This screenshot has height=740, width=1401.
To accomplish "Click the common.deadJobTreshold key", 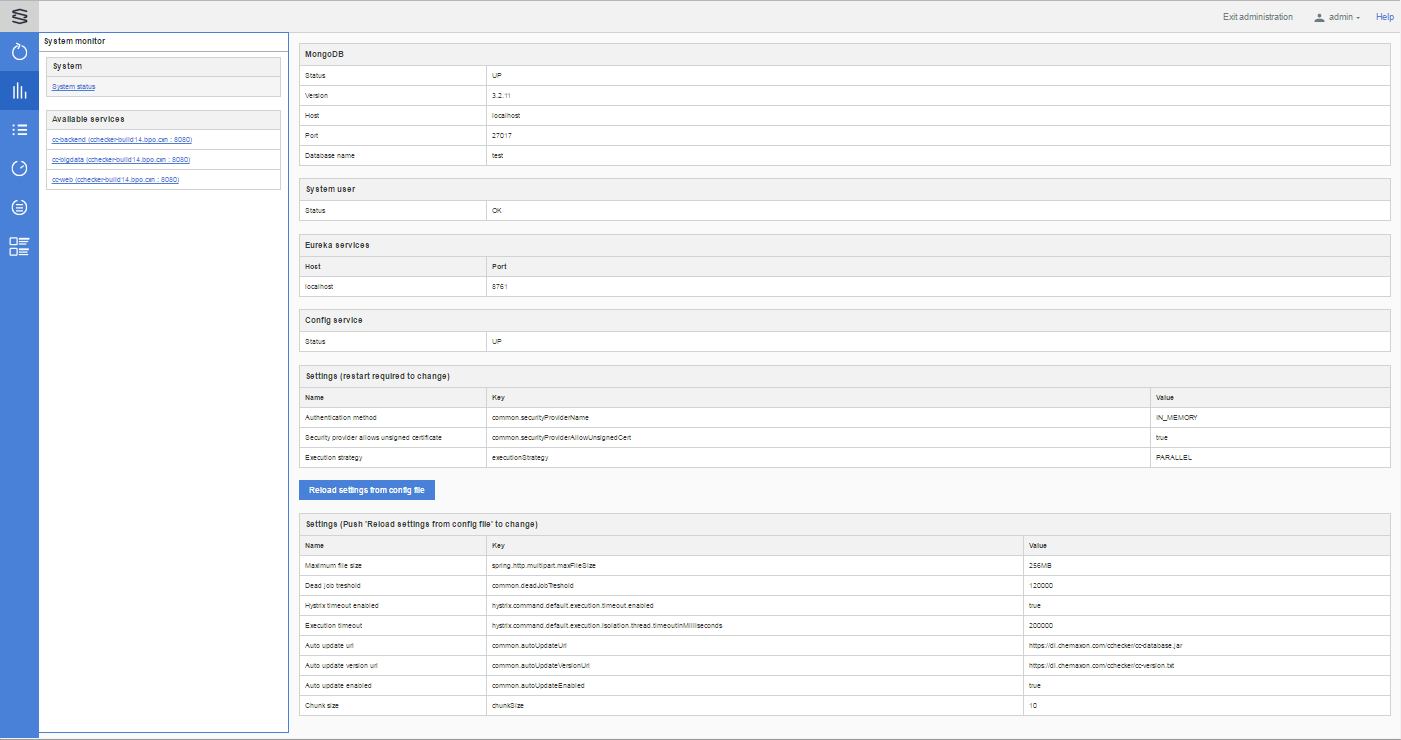I will point(532,585).
